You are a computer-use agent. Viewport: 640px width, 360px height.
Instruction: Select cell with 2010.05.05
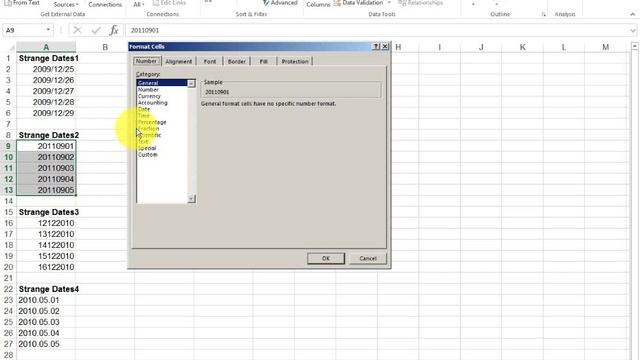(46, 344)
